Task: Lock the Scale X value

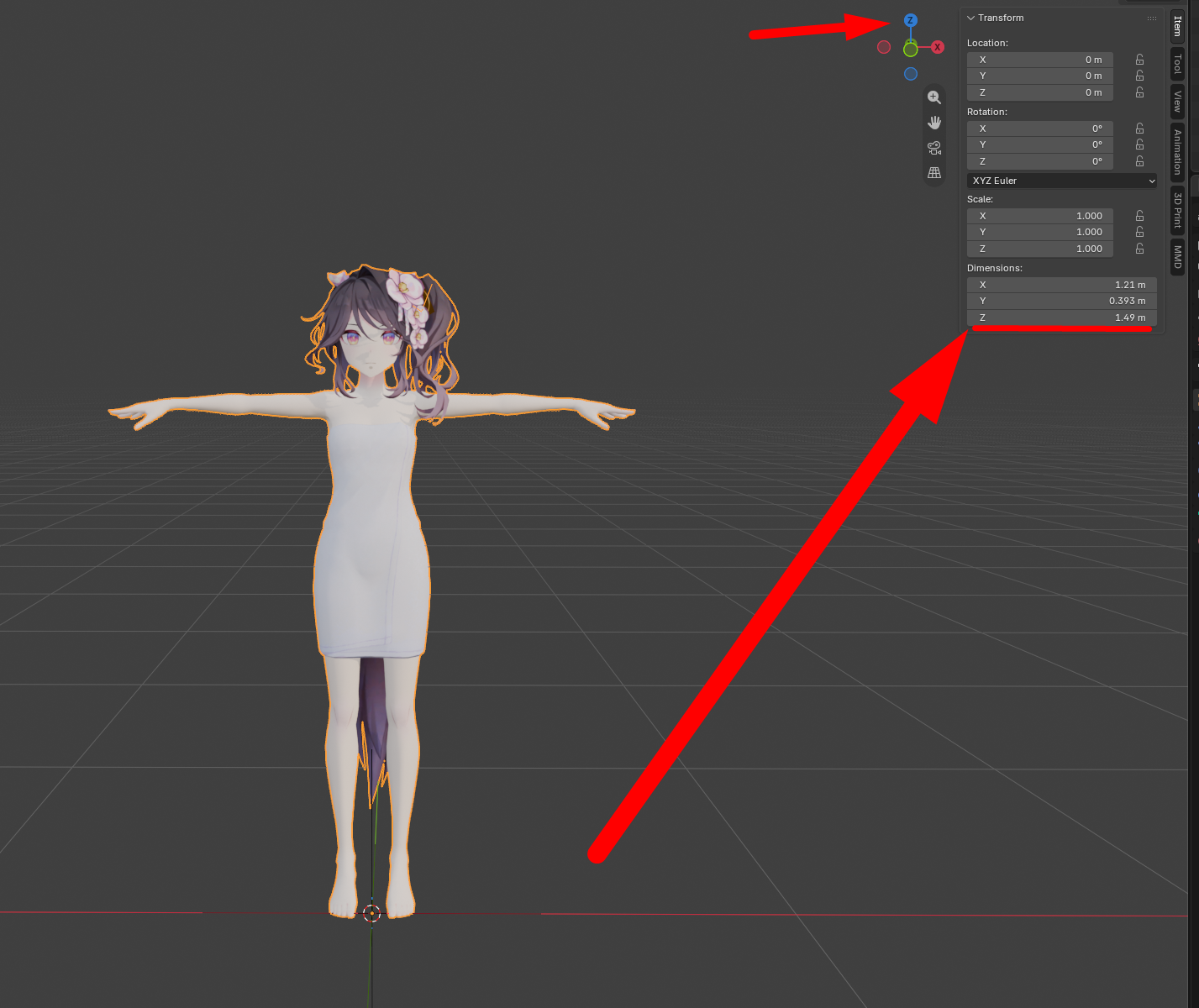Action: (x=1139, y=216)
